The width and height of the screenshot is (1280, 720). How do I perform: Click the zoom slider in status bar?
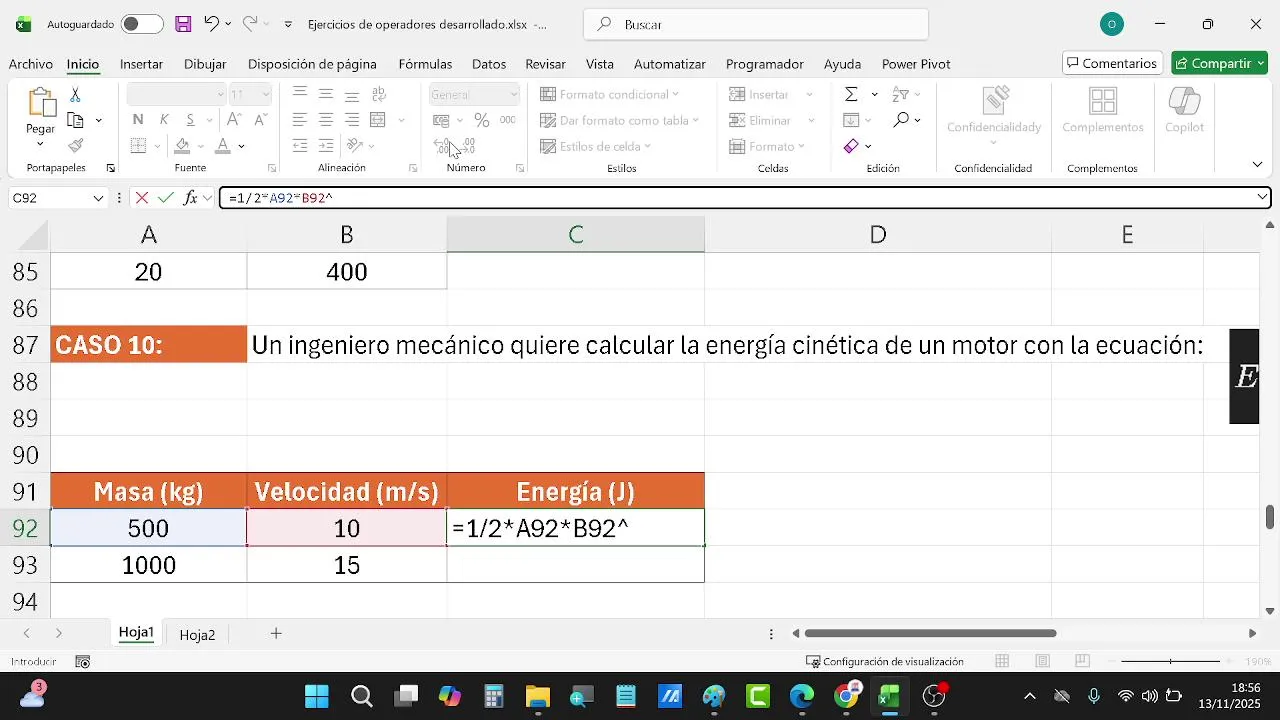(1170, 661)
